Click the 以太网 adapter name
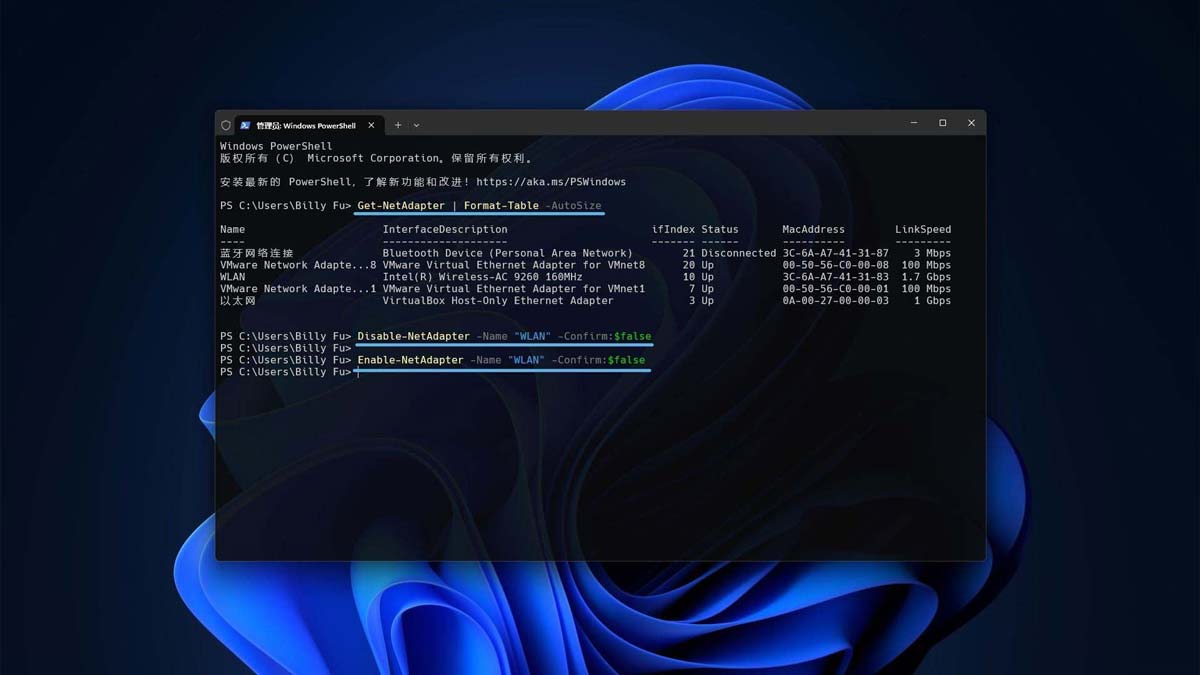This screenshot has width=1200, height=675. pos(238,301)
